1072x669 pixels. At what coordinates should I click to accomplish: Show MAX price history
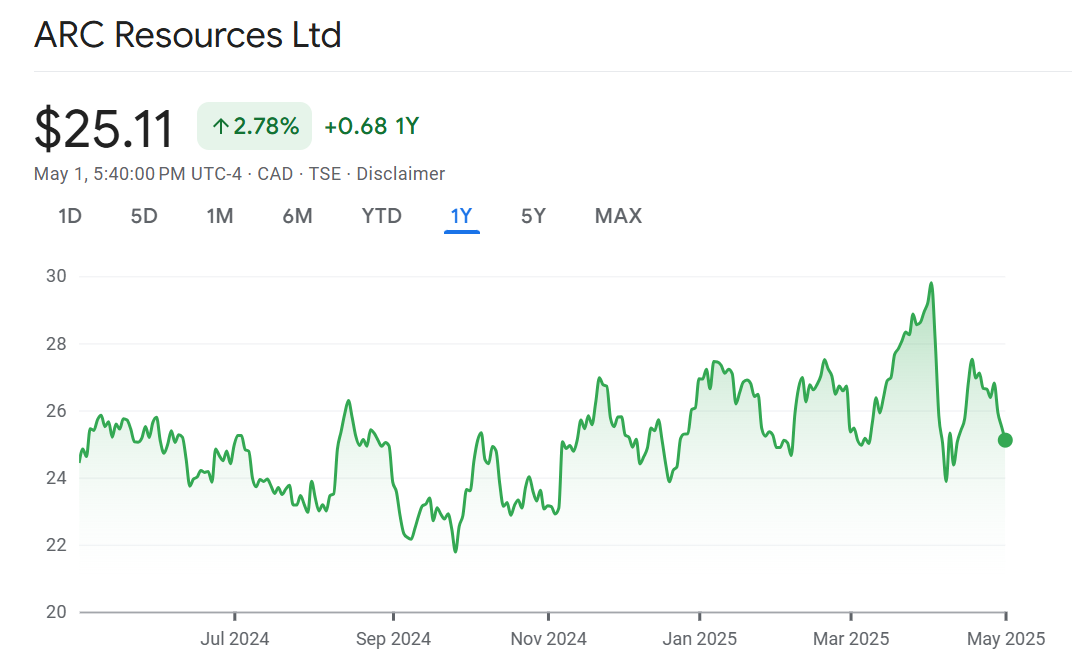(618, 216)
